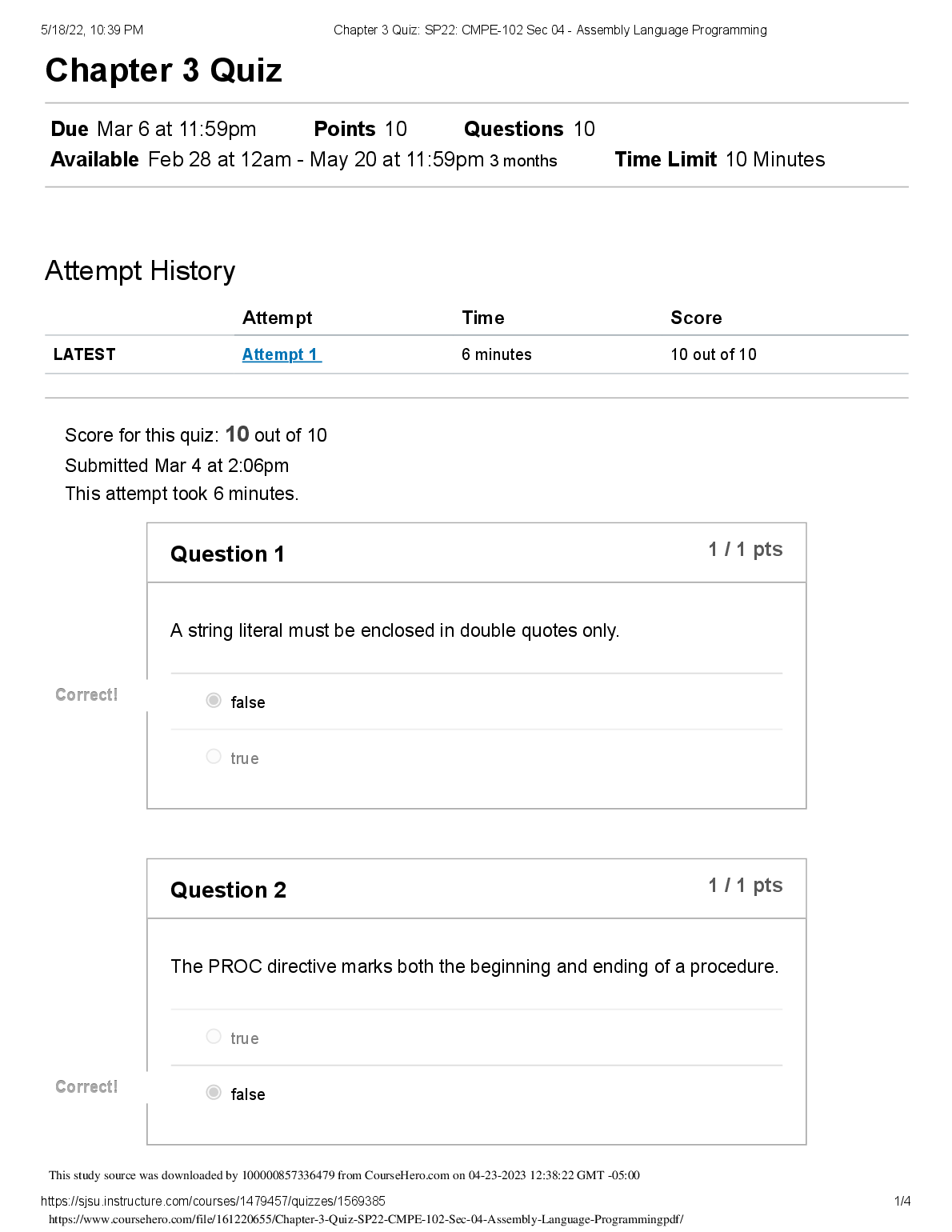The width and height of the screenshot is (952, 1232).
Task: Click the Score column header
Action: click(696, 318)
